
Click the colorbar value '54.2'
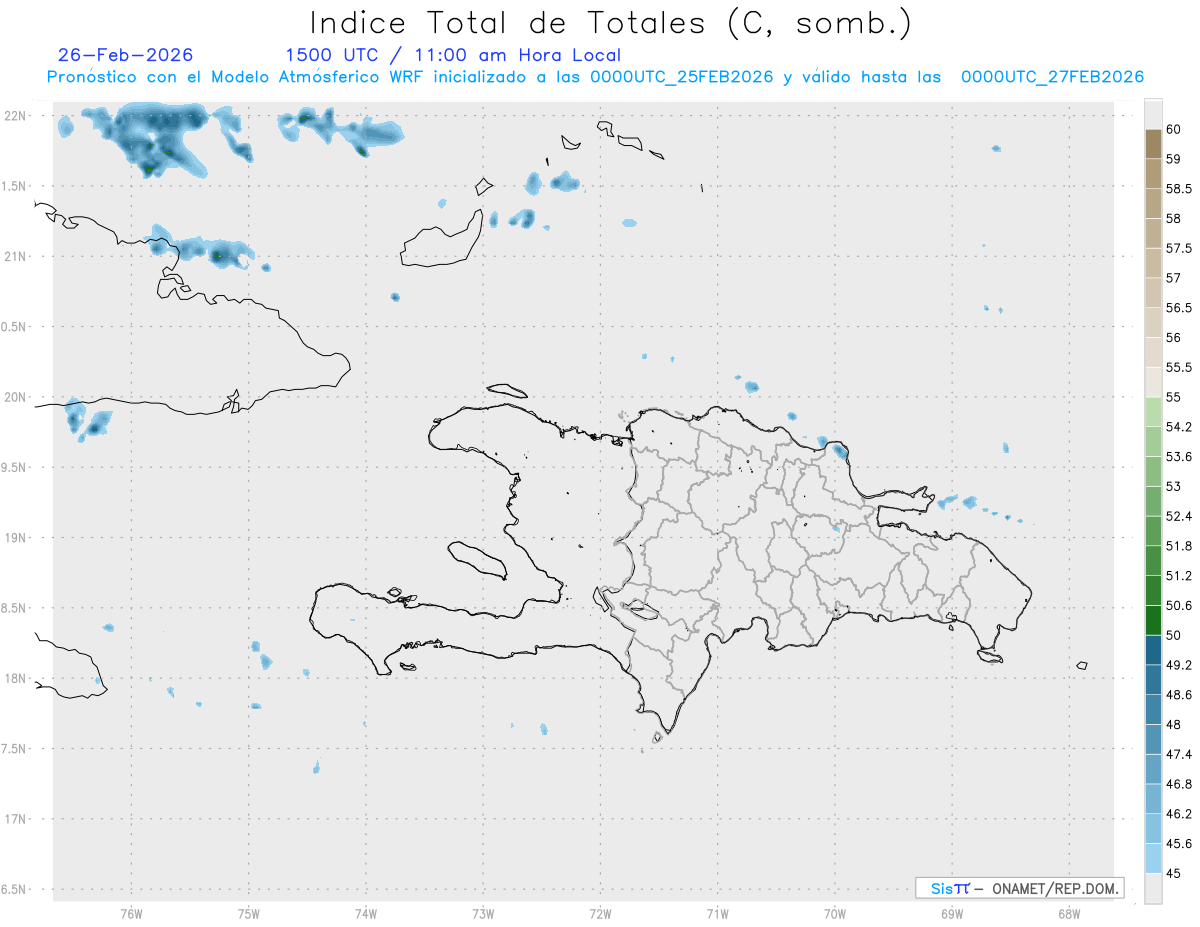pyautogui.click(x=1178, y=427)
